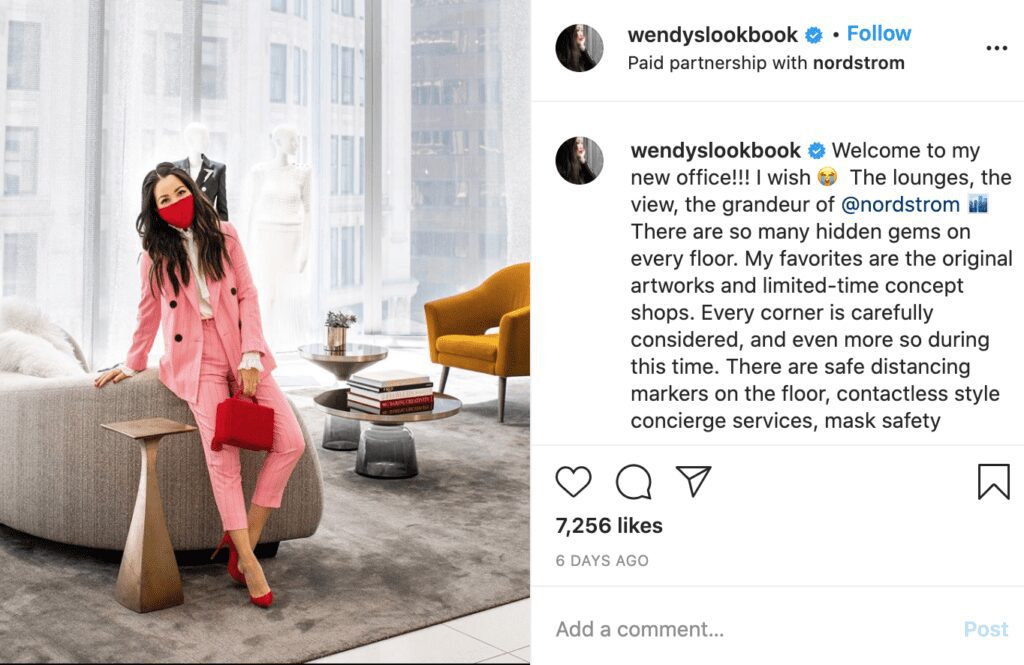Open the nordstrom paid partnership link
The width and height of the screenshot is (1024, 665).
click(x=859, y=63)
